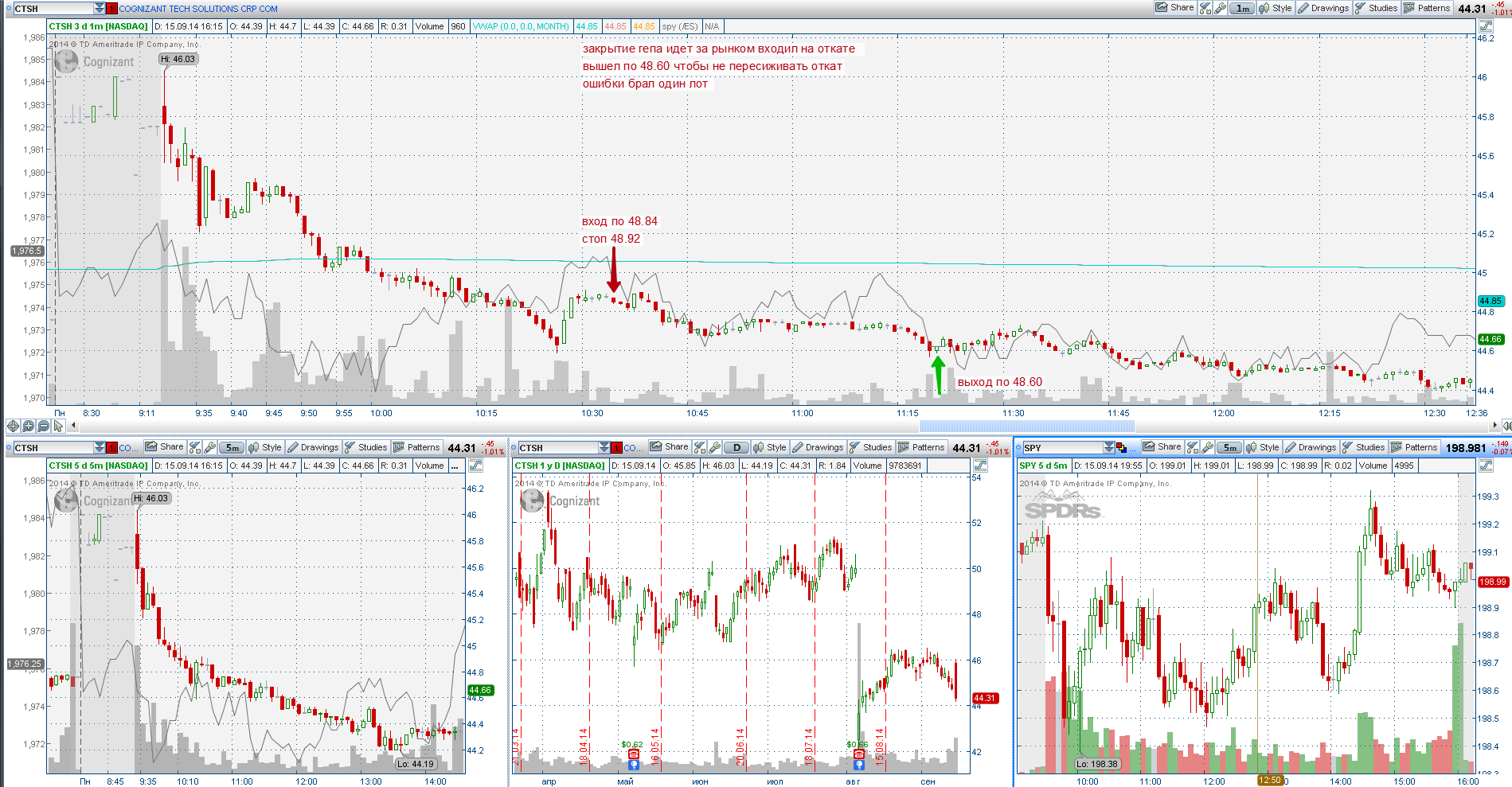Open quick study icon in top chart toolbar

point(1205,8)
